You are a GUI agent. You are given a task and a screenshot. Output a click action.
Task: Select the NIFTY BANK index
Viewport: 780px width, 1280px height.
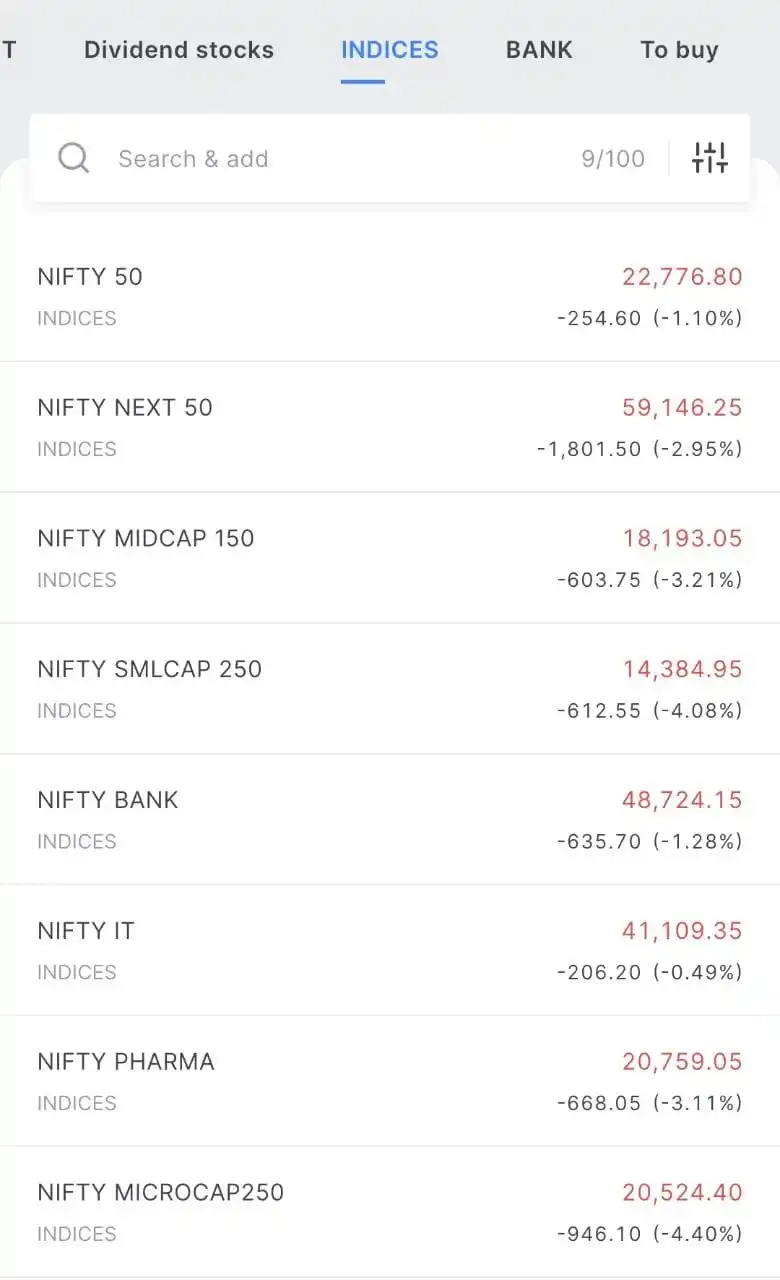tap(390, 820)
